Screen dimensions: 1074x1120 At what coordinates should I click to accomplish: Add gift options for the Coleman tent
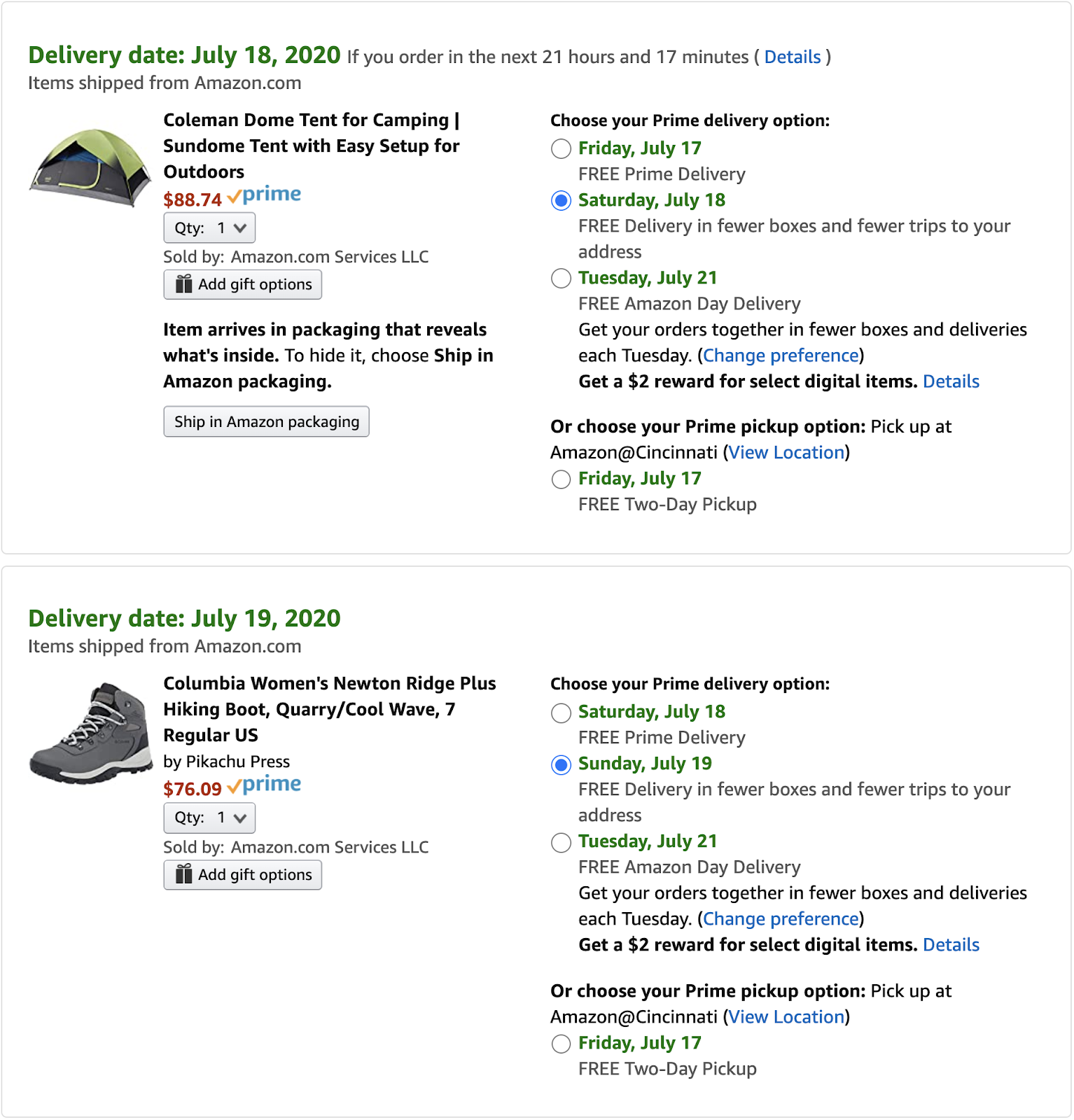243,285
